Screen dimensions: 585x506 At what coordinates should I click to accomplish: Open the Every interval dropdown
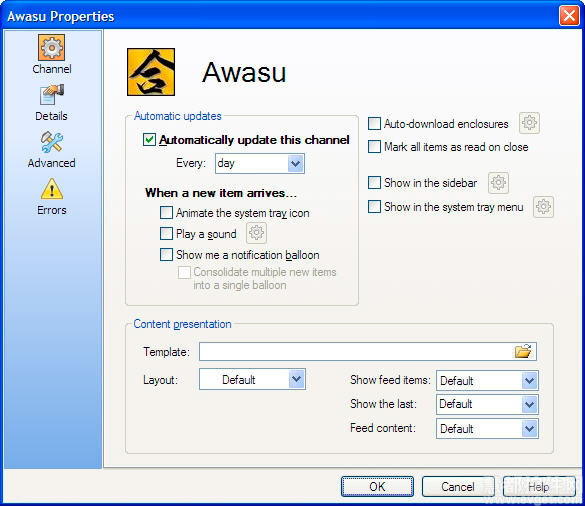click(x=260, y=163)
